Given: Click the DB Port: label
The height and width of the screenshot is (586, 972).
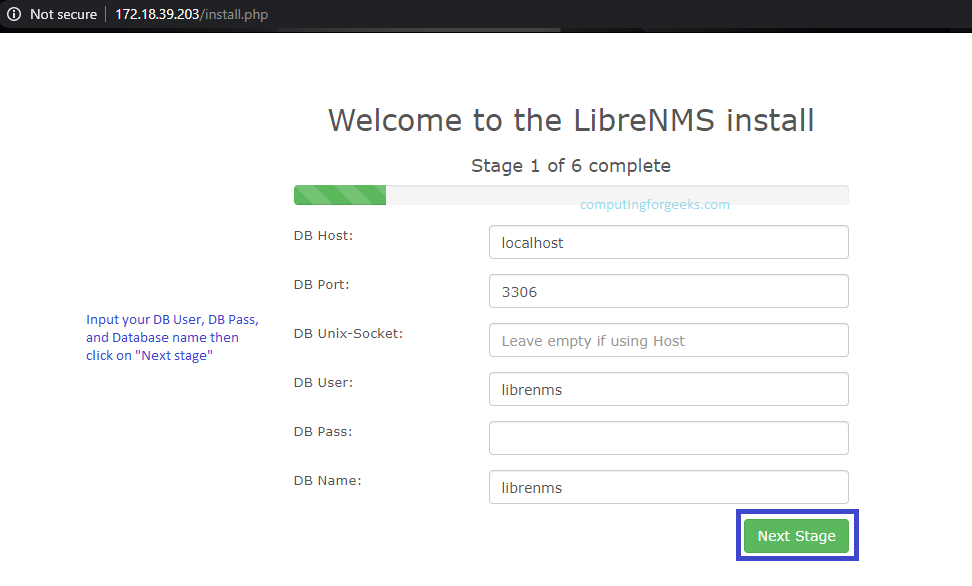Looking at the screenshot, I should (321, 285).
